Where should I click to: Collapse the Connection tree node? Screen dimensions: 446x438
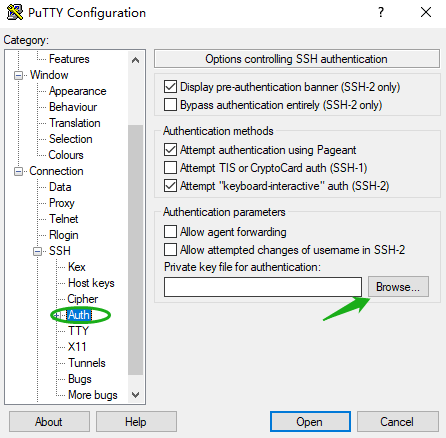coord(18,171)
